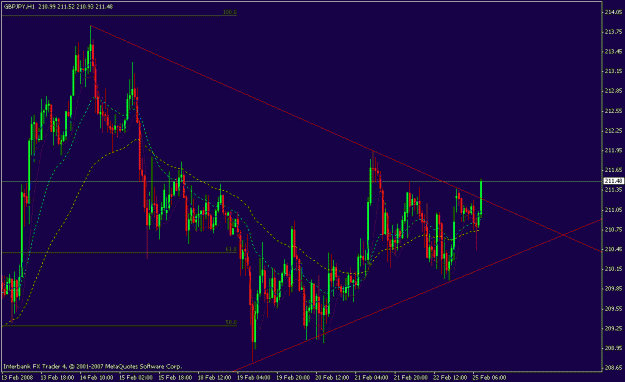Select the 213.45 price axis label
The width and height of the screenshot is (625, 382).
(613, 51)
